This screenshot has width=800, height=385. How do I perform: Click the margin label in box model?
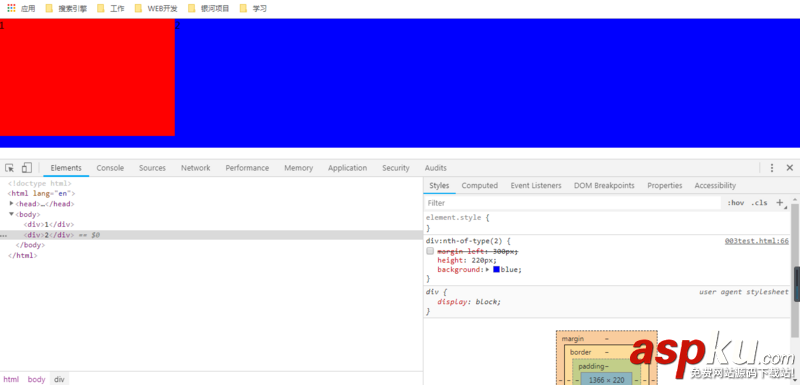(x=572, y=339)
